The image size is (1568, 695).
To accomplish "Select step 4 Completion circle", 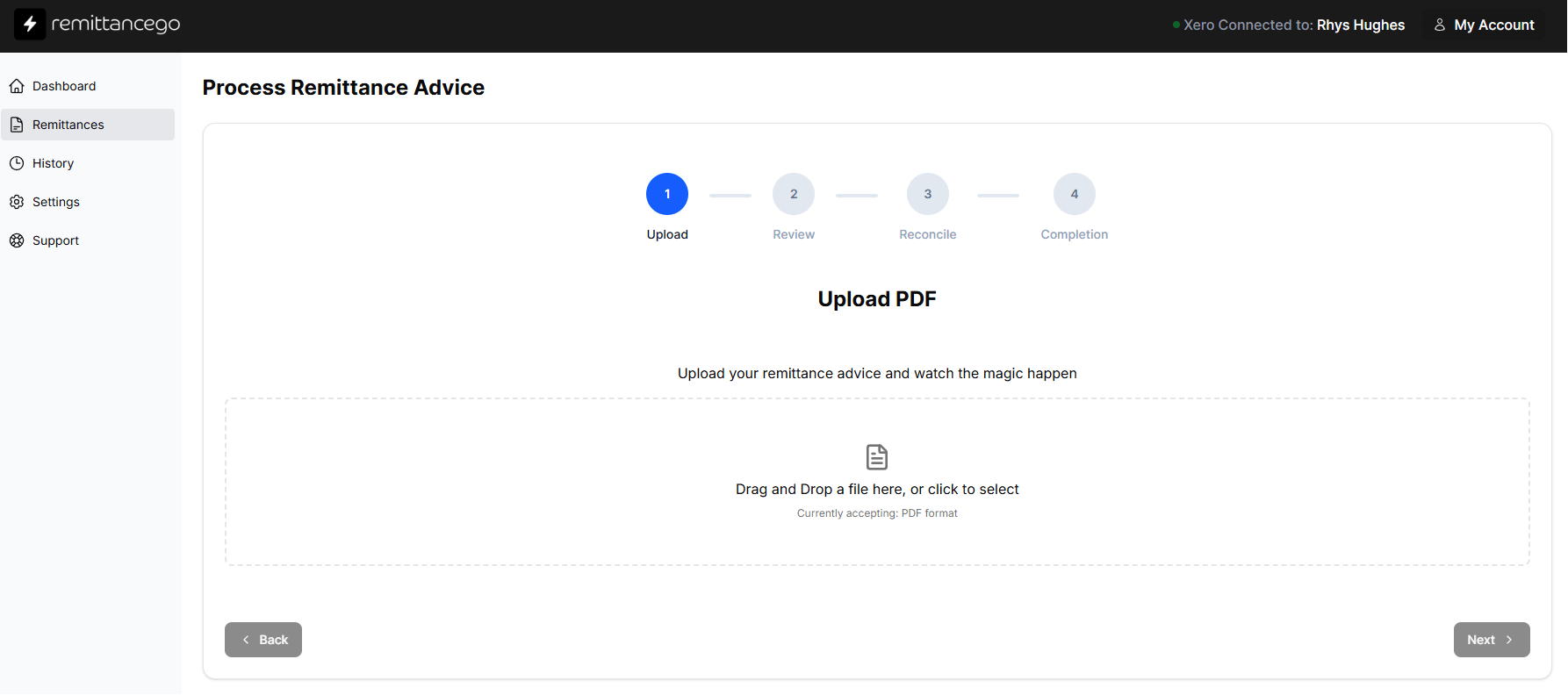I will coord(1075,194).
